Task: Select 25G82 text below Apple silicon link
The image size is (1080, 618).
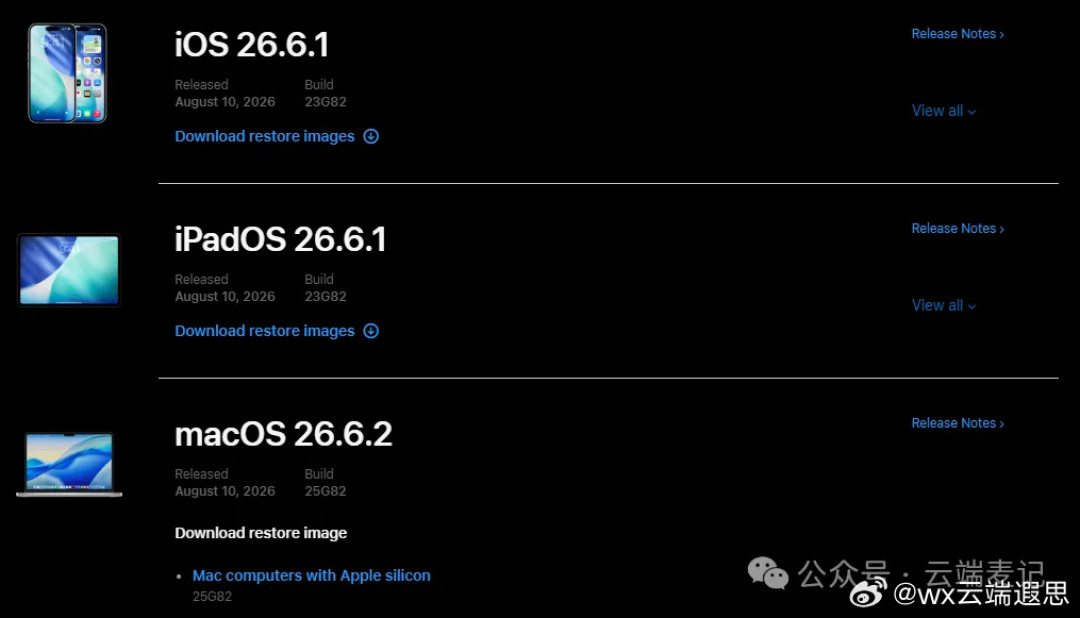Action: [212, 597]
